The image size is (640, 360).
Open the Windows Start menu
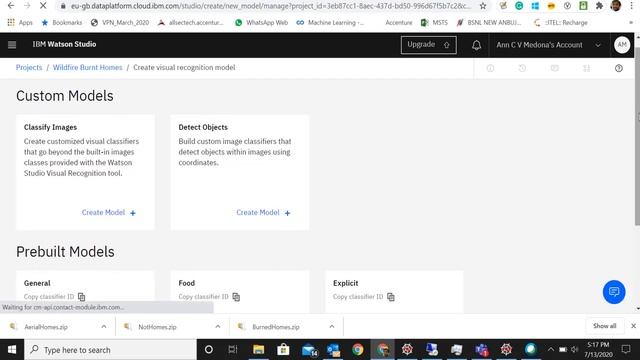point(12,350)
